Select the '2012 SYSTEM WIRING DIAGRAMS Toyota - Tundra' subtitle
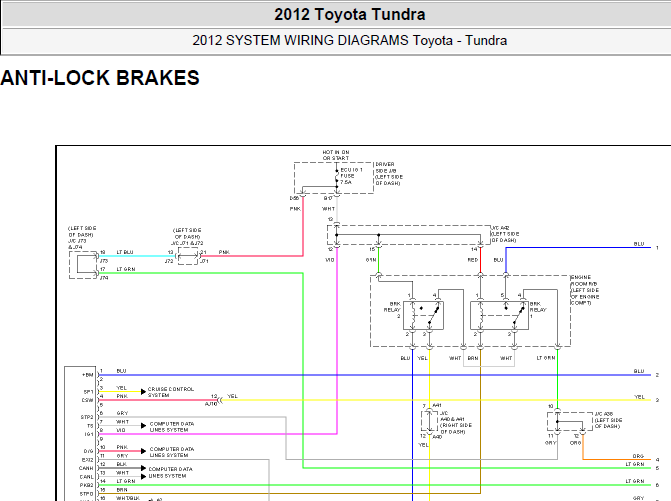Image resolution: width=671 pixels, height=501 pixels. (x=350, y=40)
